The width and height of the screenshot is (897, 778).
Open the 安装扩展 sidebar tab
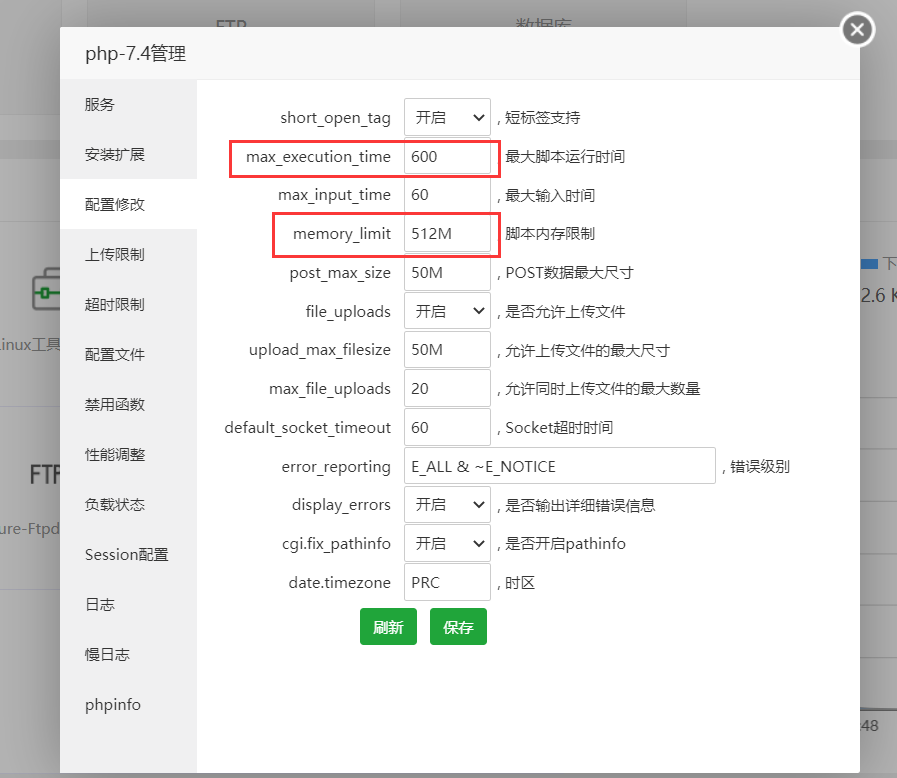115,155
